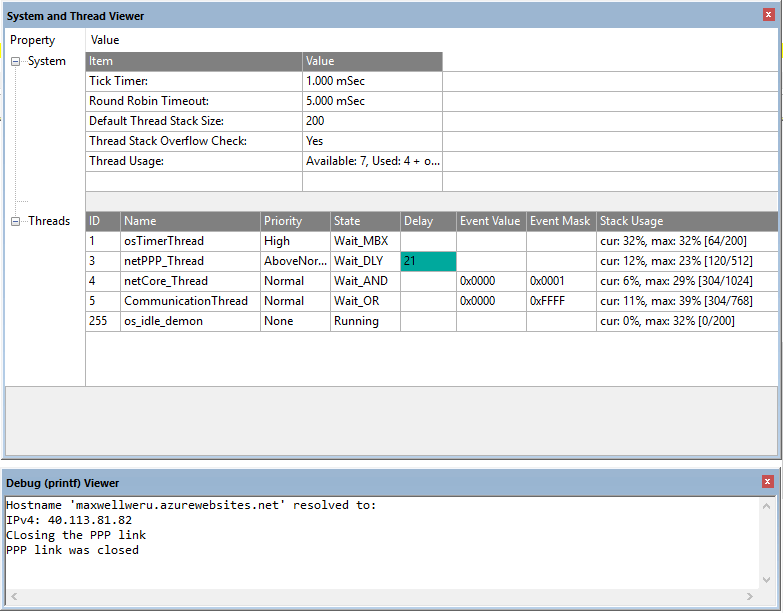Select the System tree item label
Screen dimensions: 783x613
pyautogui.click(x=47, y=62)
